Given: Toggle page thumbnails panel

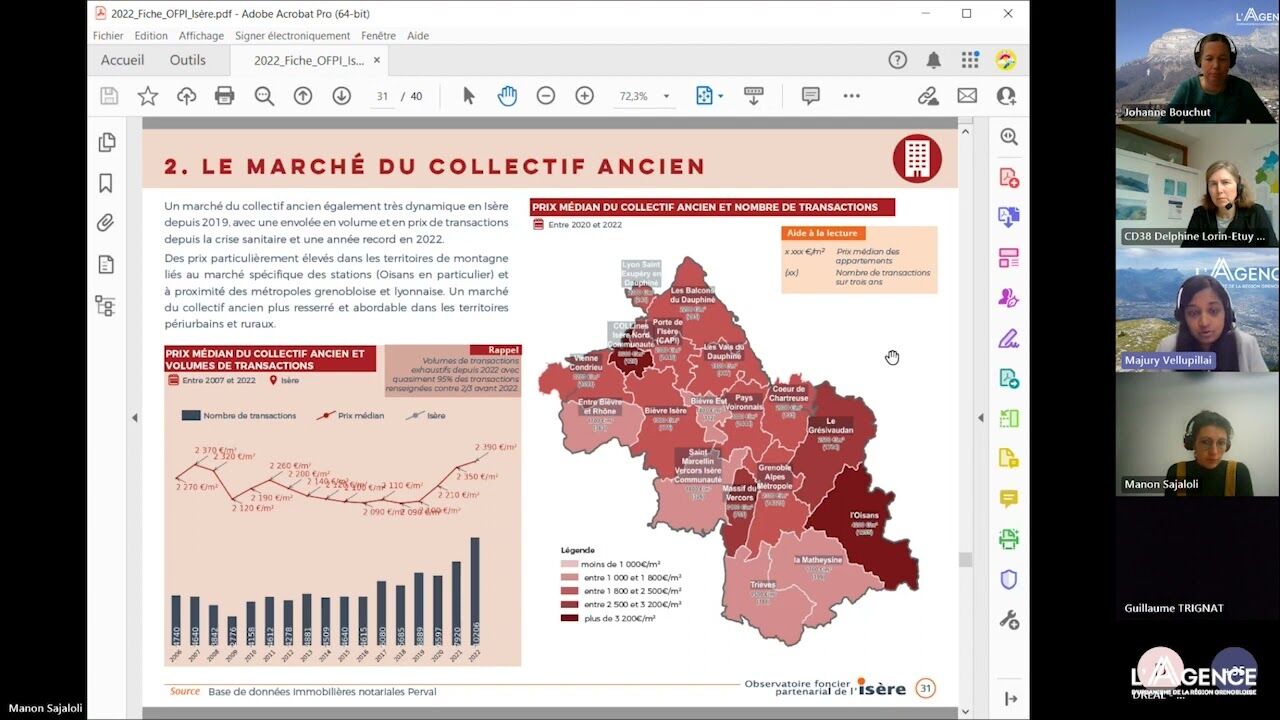Looking at the screenshot, I should click(x=106, y=143).
